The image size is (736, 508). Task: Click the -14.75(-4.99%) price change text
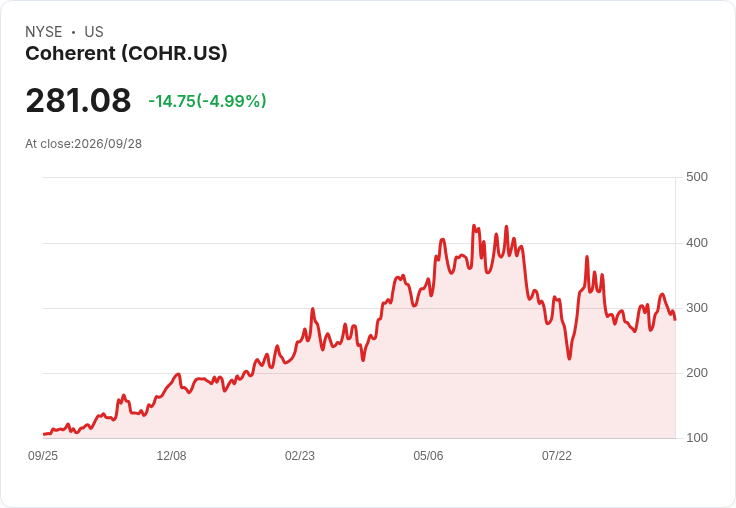[x=207, y=101]
